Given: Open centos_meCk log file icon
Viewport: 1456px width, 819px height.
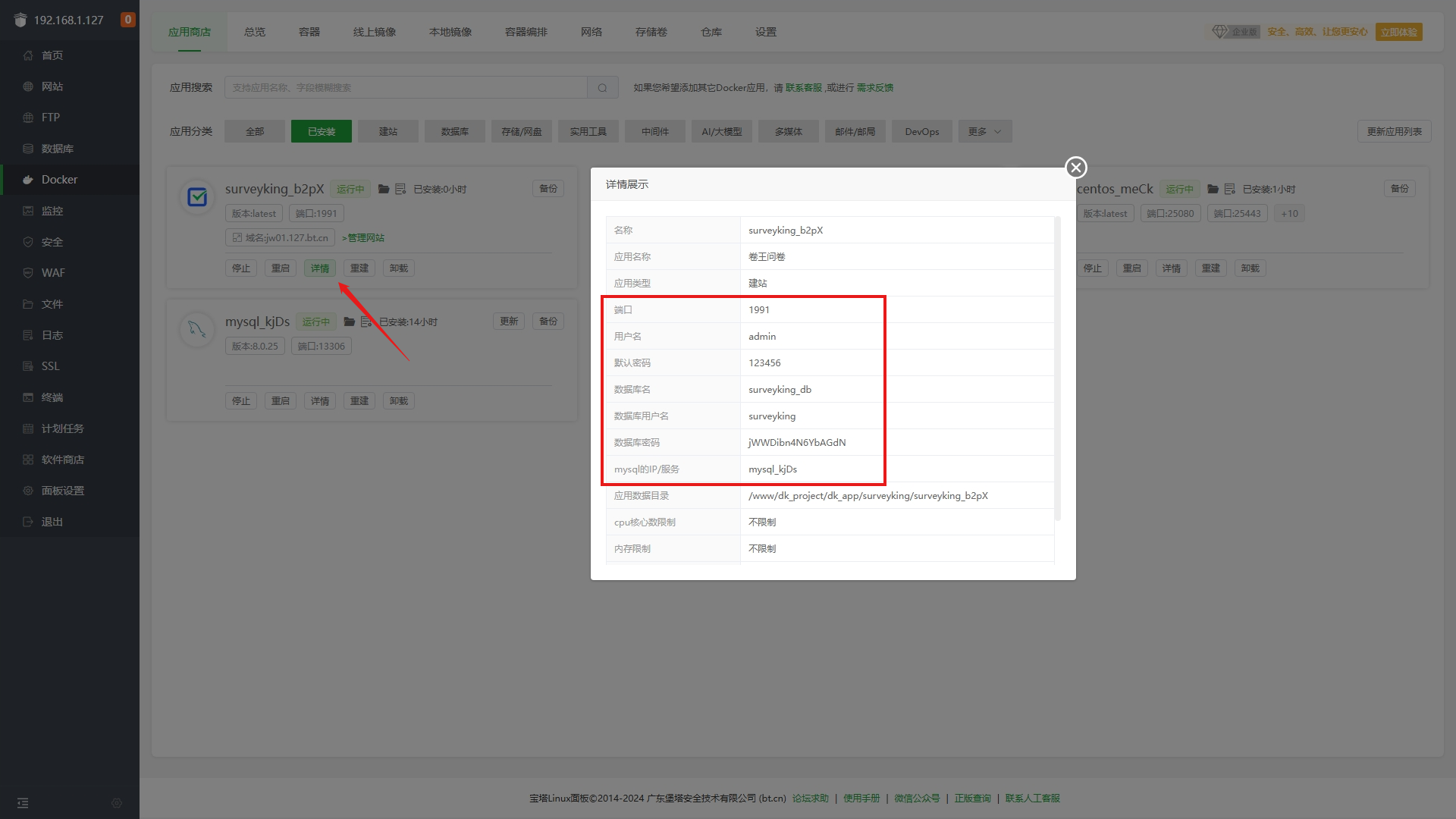Looking at the screenshot, I should coord(1230,189).
